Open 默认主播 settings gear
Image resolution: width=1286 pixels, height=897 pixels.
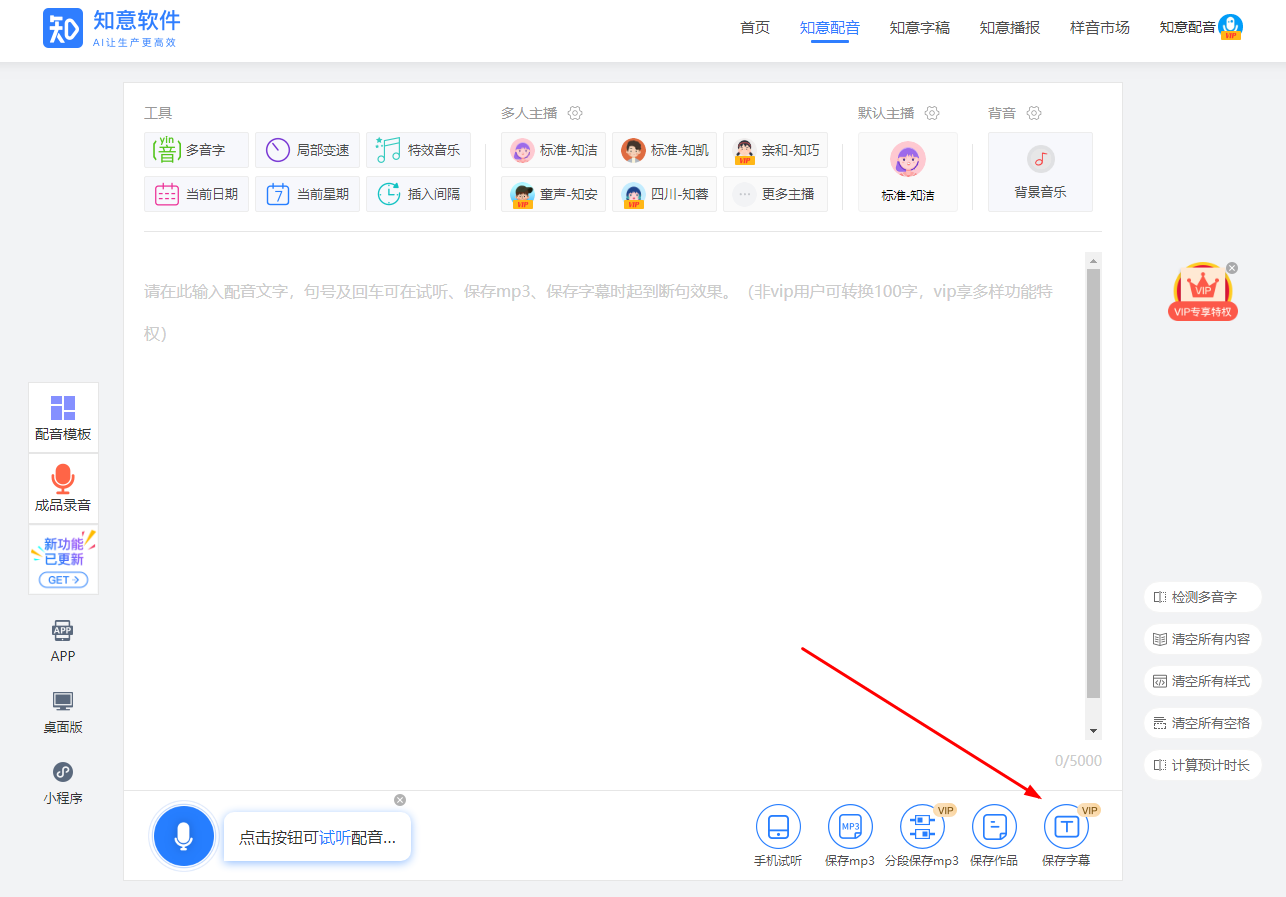932,113
